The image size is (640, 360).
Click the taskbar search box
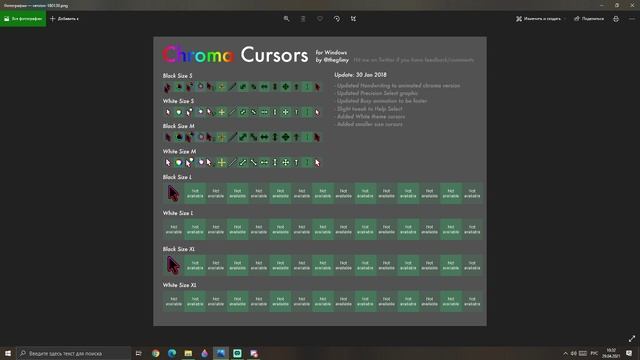coord(73,353)
